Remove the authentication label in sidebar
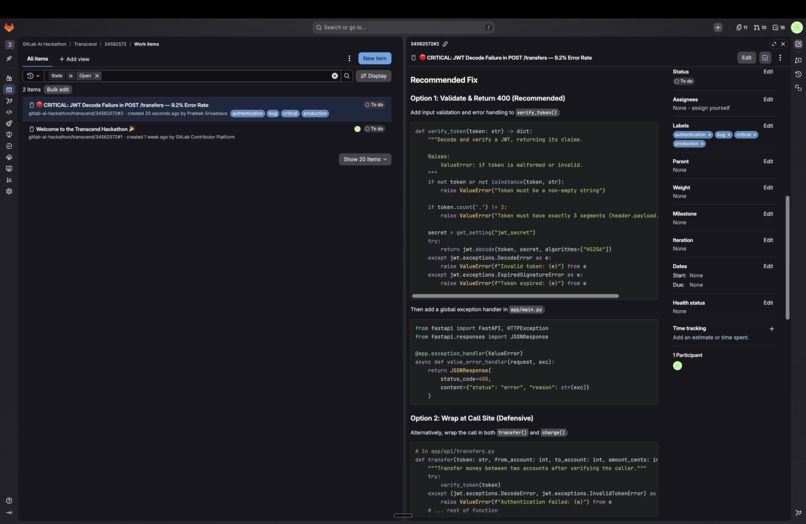This screenshot has height=524, width=806. click(x=709, y=135)
